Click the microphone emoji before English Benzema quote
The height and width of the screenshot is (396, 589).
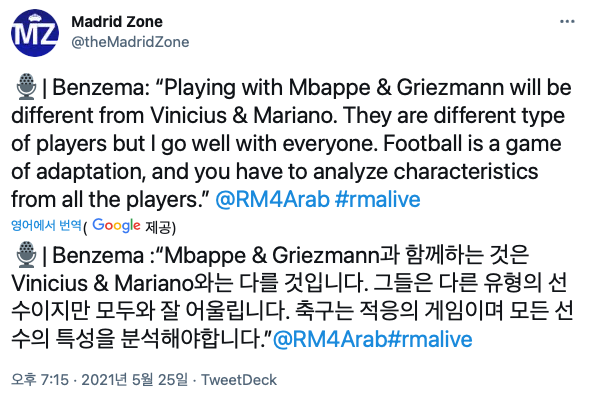click(26, 87)
